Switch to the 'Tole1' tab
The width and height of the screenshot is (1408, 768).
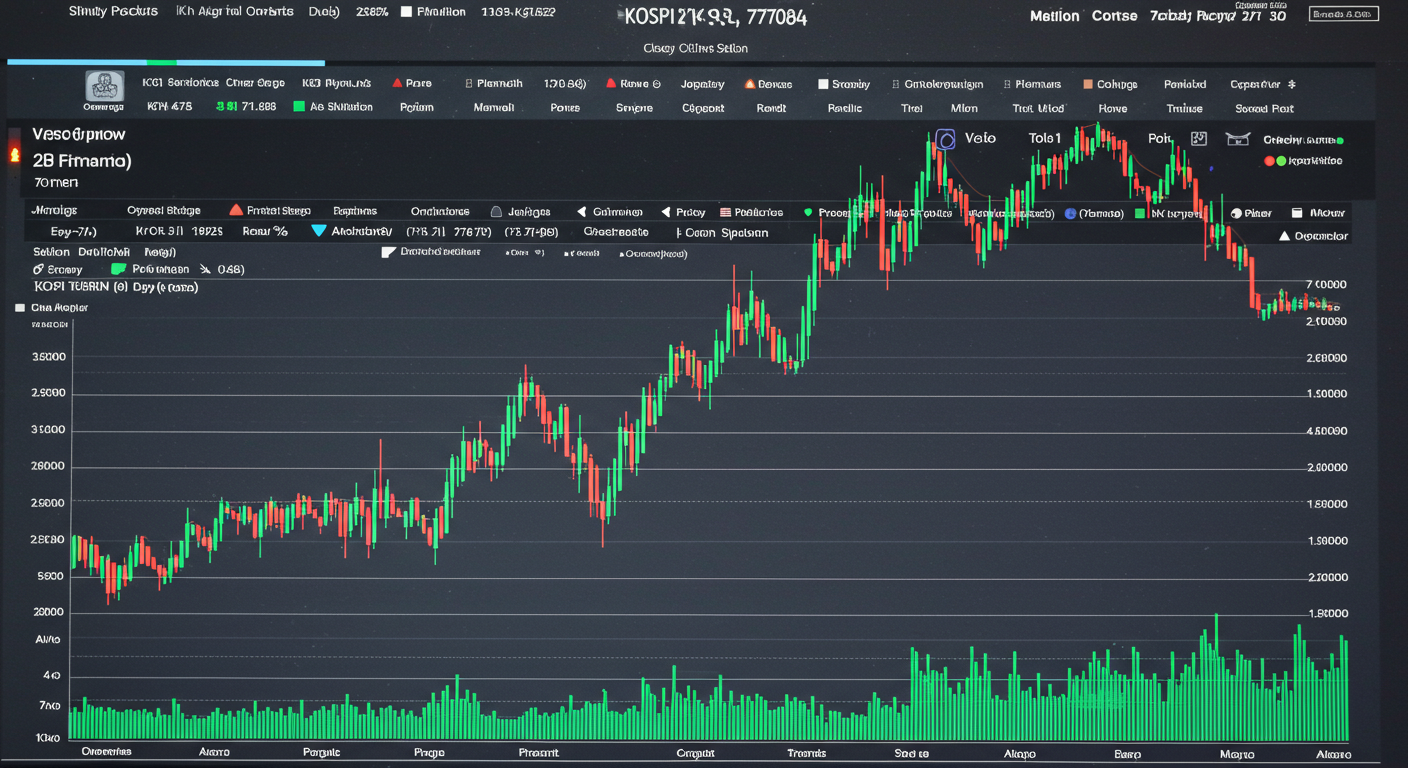pyautogui.click(x=1045, y=138)
